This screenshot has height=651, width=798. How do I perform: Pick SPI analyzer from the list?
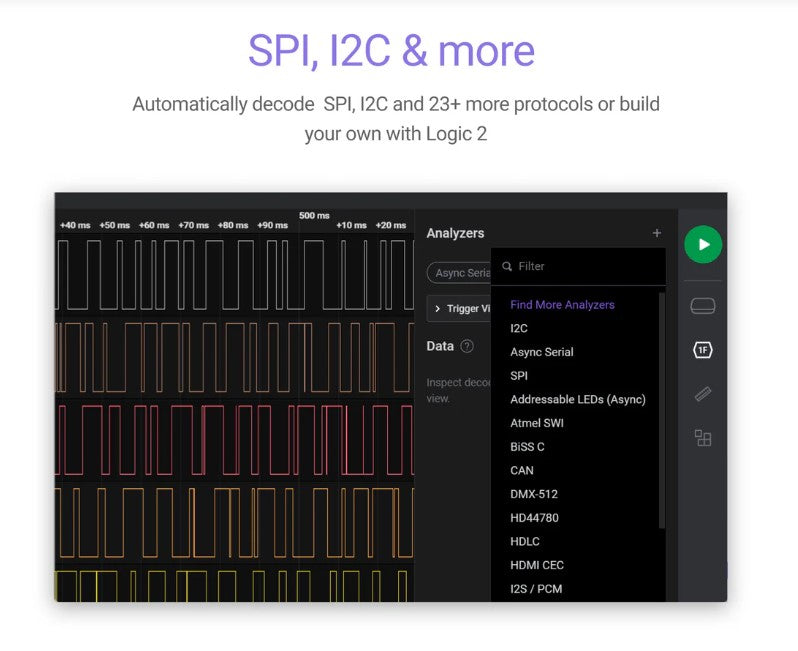tap(519, 376)
